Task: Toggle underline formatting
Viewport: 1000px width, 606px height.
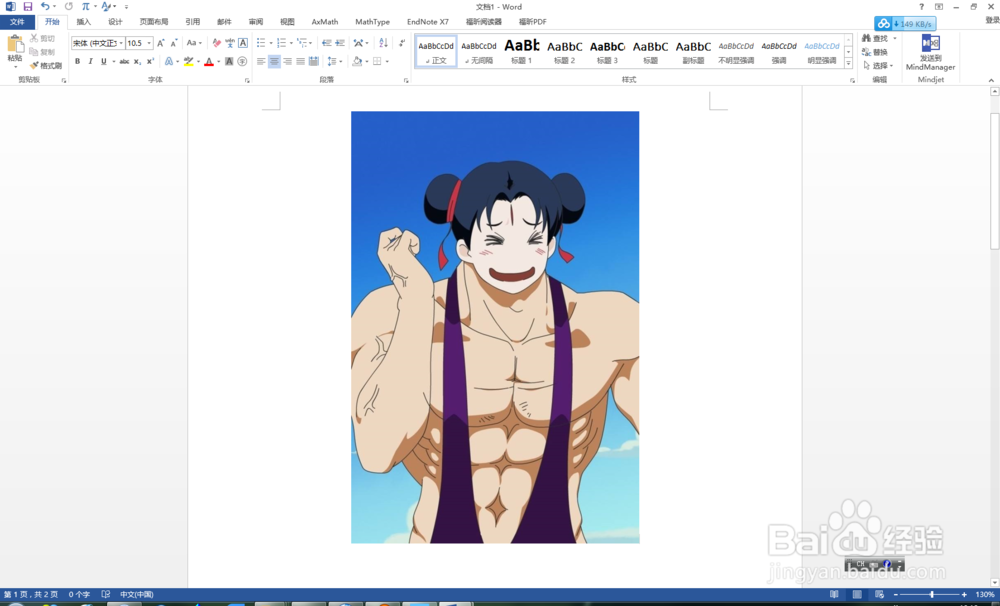Action: pos(103,61)
